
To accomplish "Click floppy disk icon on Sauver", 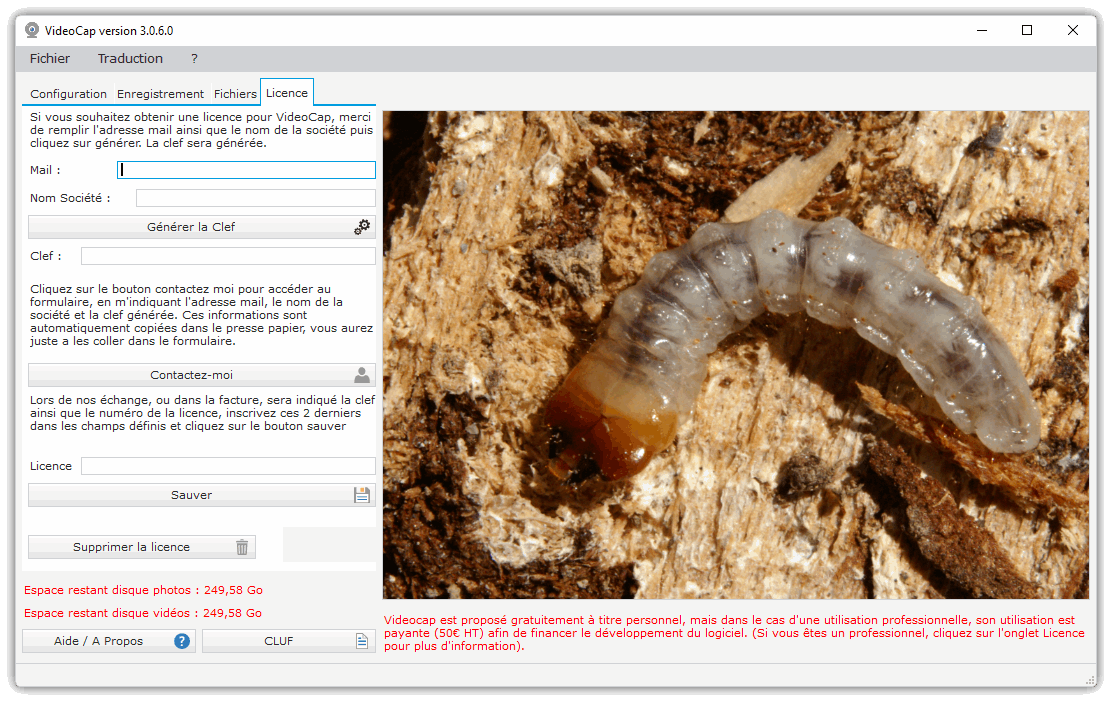I will [x=362, y=495].
